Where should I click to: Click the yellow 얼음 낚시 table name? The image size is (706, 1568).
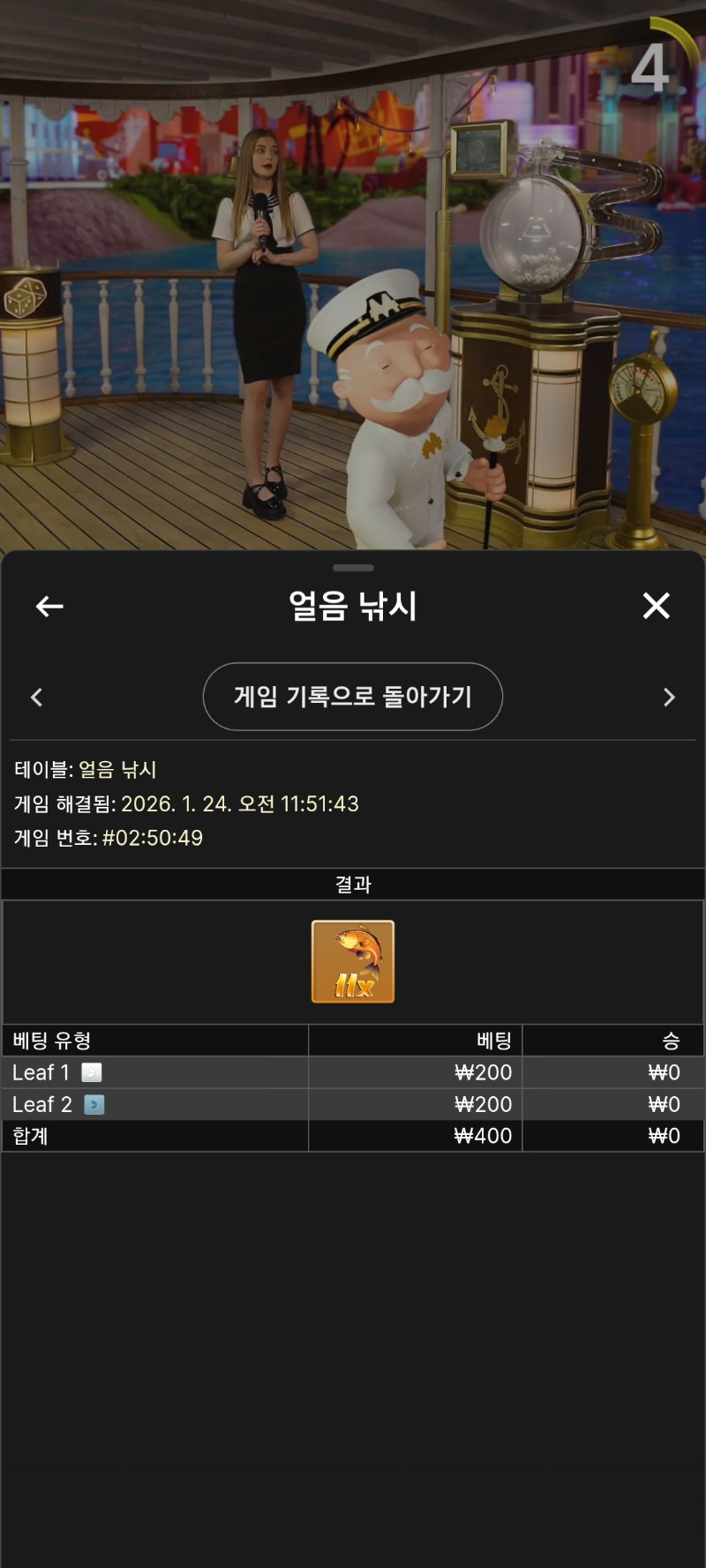click(x=117, y=769)
